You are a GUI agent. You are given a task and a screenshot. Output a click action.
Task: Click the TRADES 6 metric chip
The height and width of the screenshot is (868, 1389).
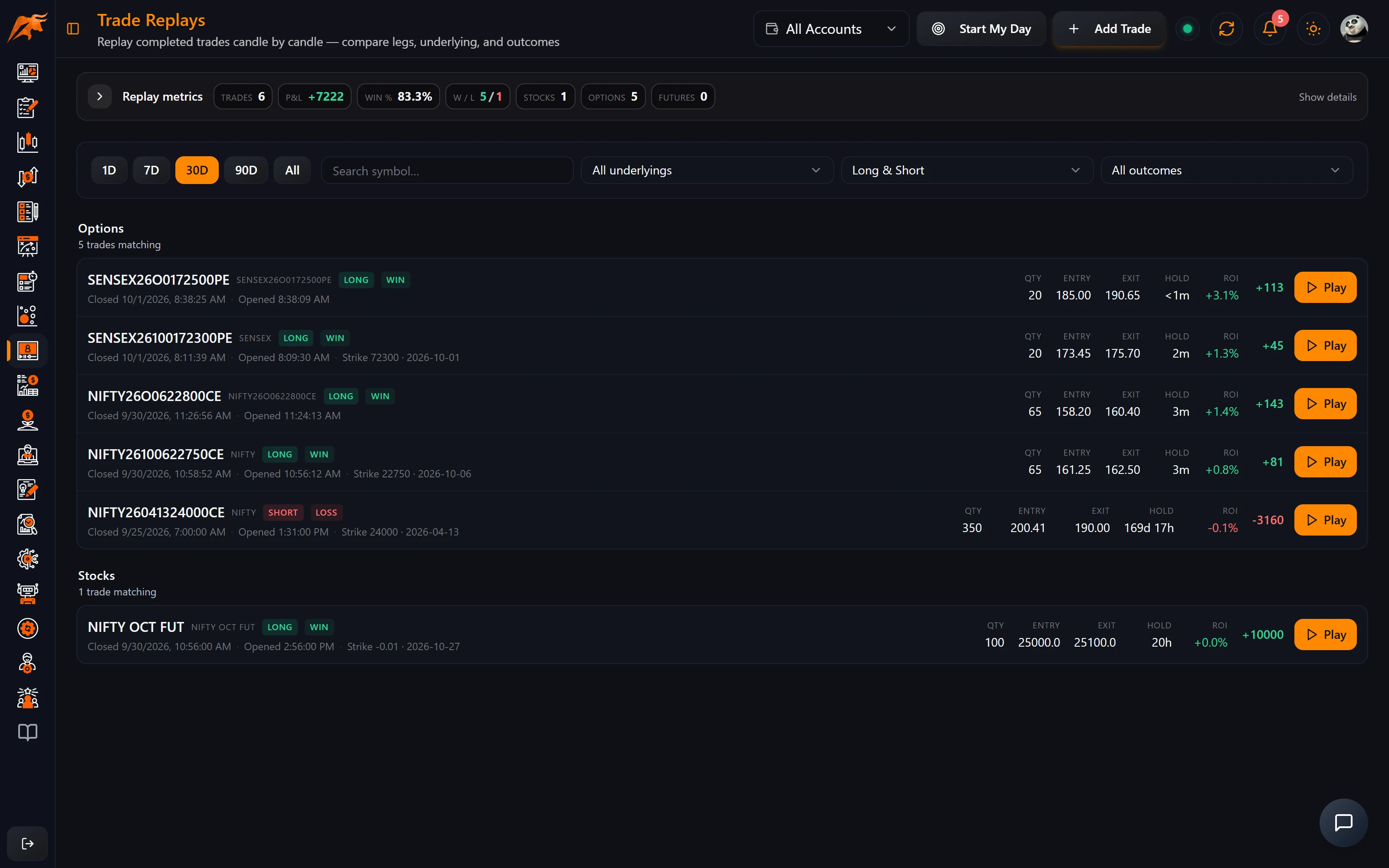tap(243, 96)
